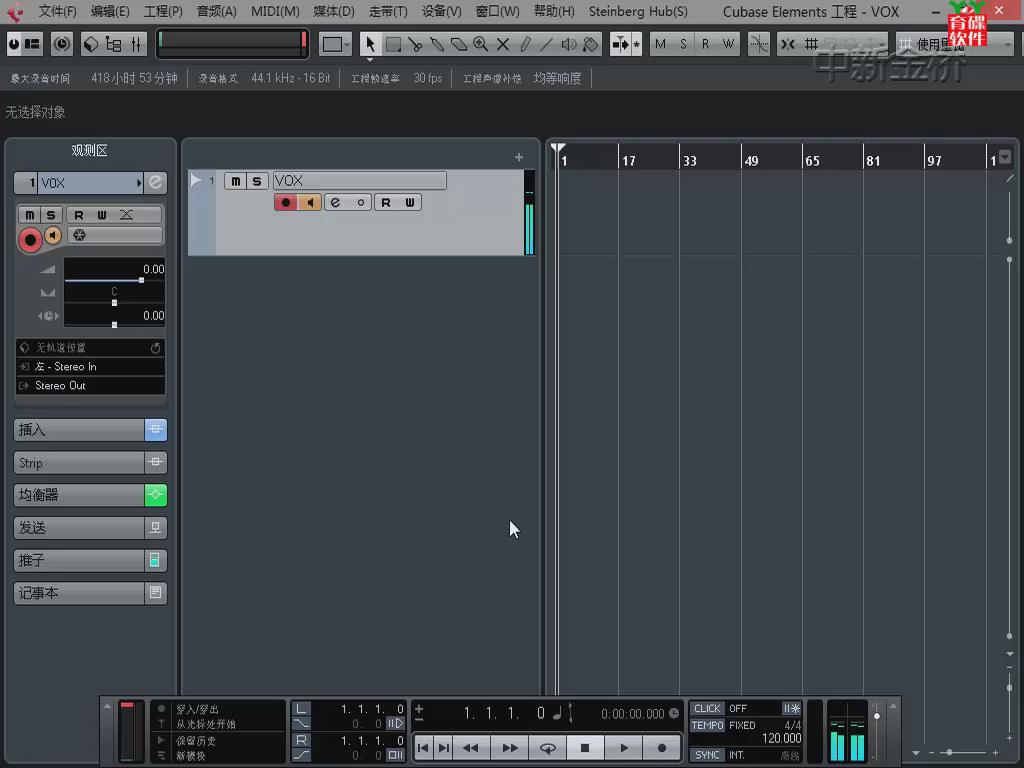Click the transport Record button

[x=662, y=748]
